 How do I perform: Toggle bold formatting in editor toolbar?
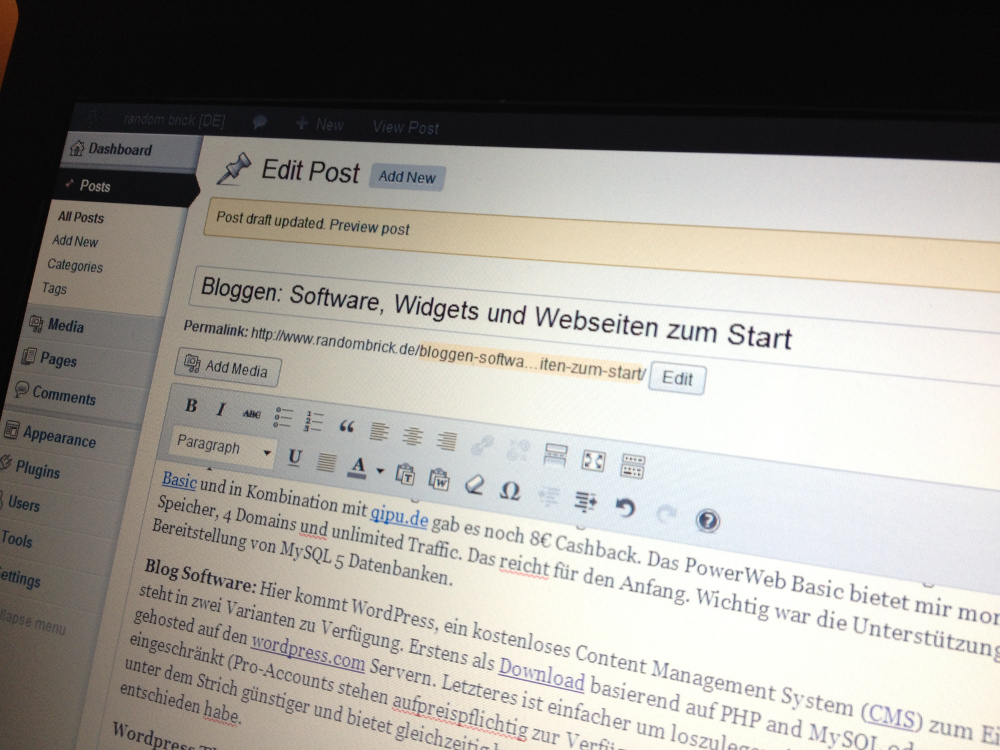coord(191,406)
